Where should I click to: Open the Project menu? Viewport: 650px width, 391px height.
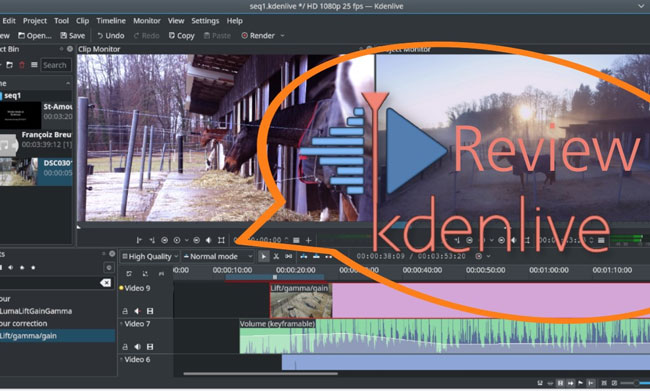35,21
